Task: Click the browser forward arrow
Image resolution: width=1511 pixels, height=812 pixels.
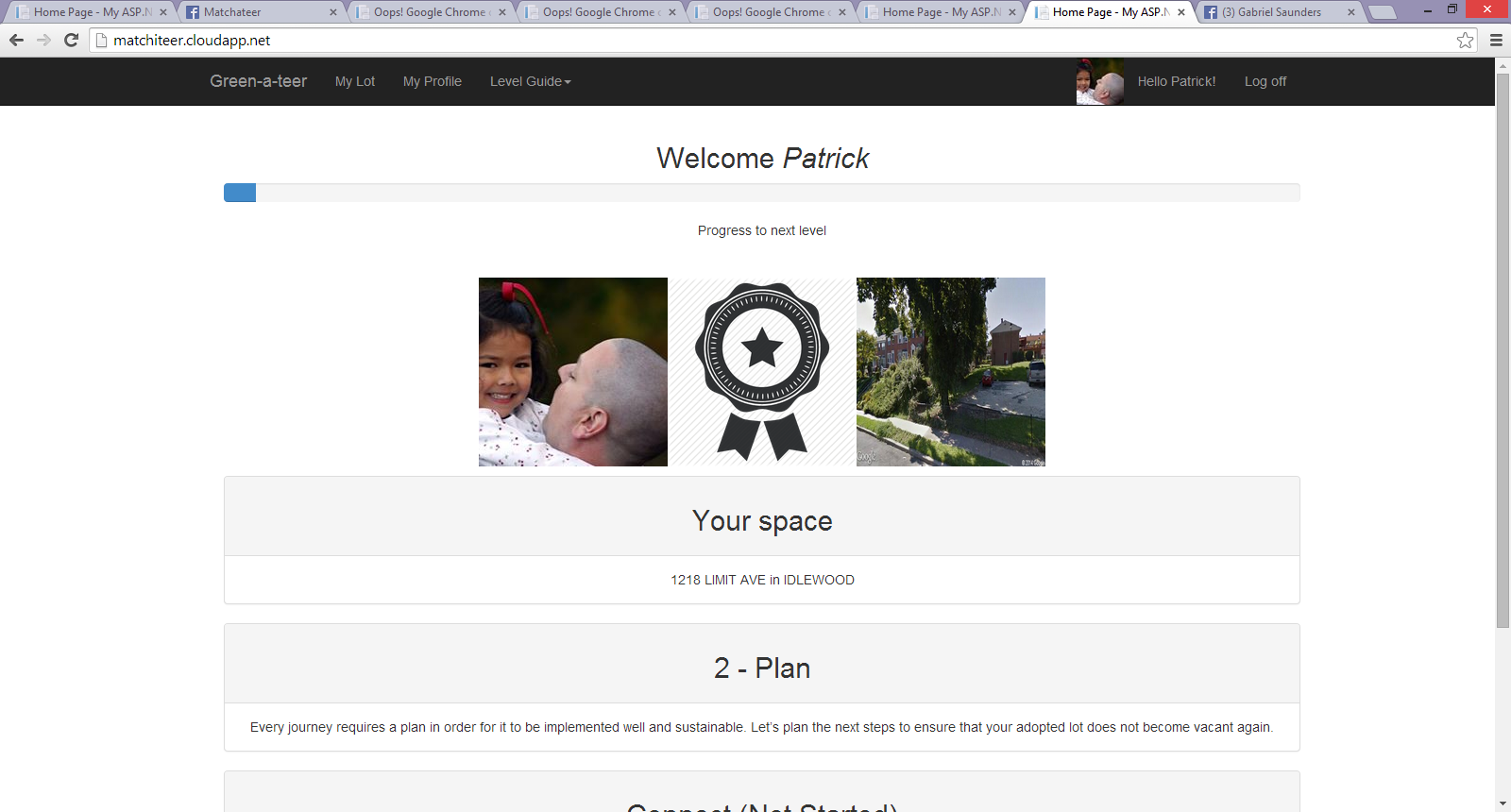Action: tap(43, 40)
